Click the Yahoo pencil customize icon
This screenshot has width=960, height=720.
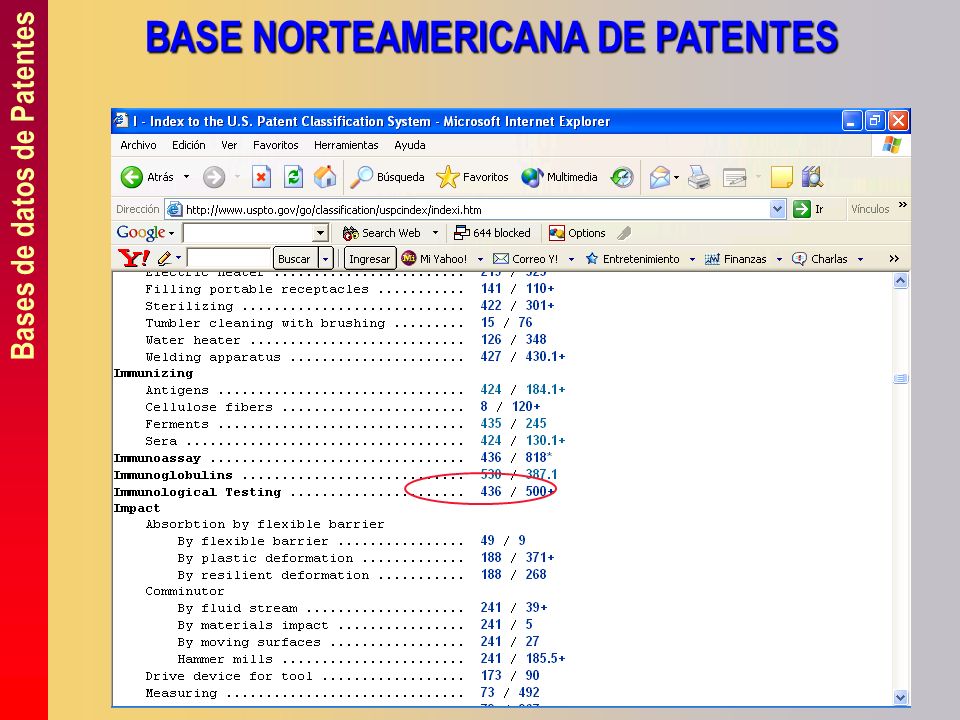164,258
